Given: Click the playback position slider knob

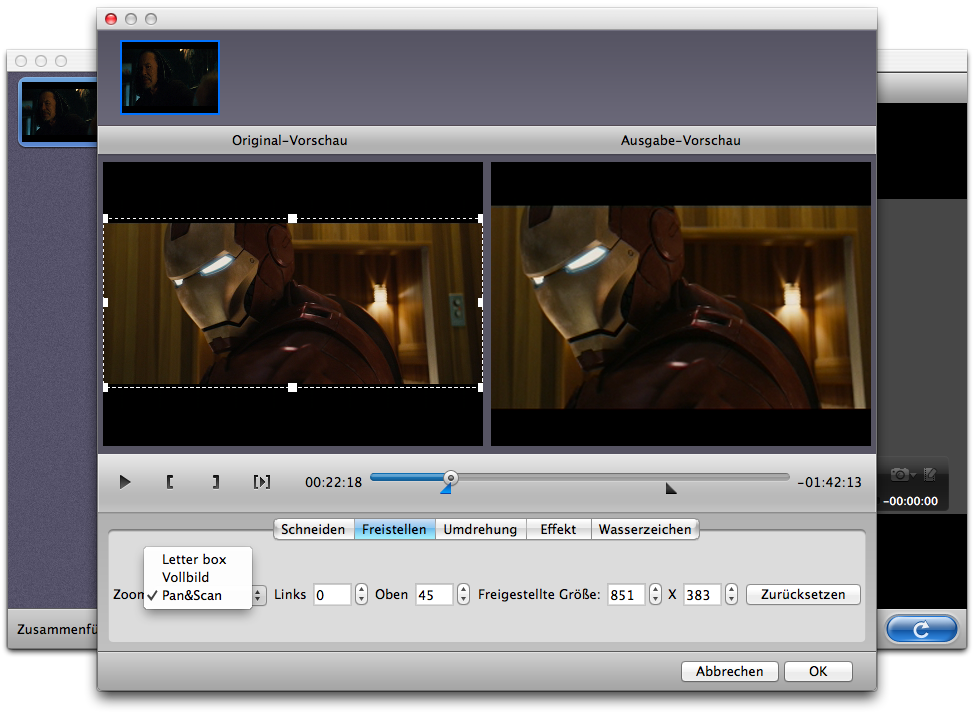Looking at the screenshot, I should pyautogui.click(x=451, y=478).
